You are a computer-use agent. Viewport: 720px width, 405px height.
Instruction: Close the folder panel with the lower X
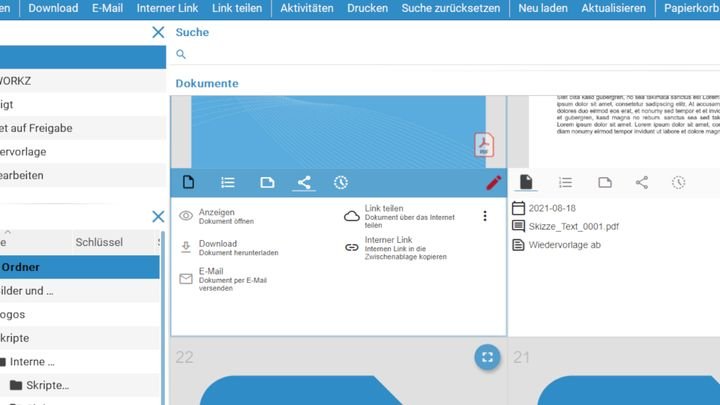[x=158, y=216]
